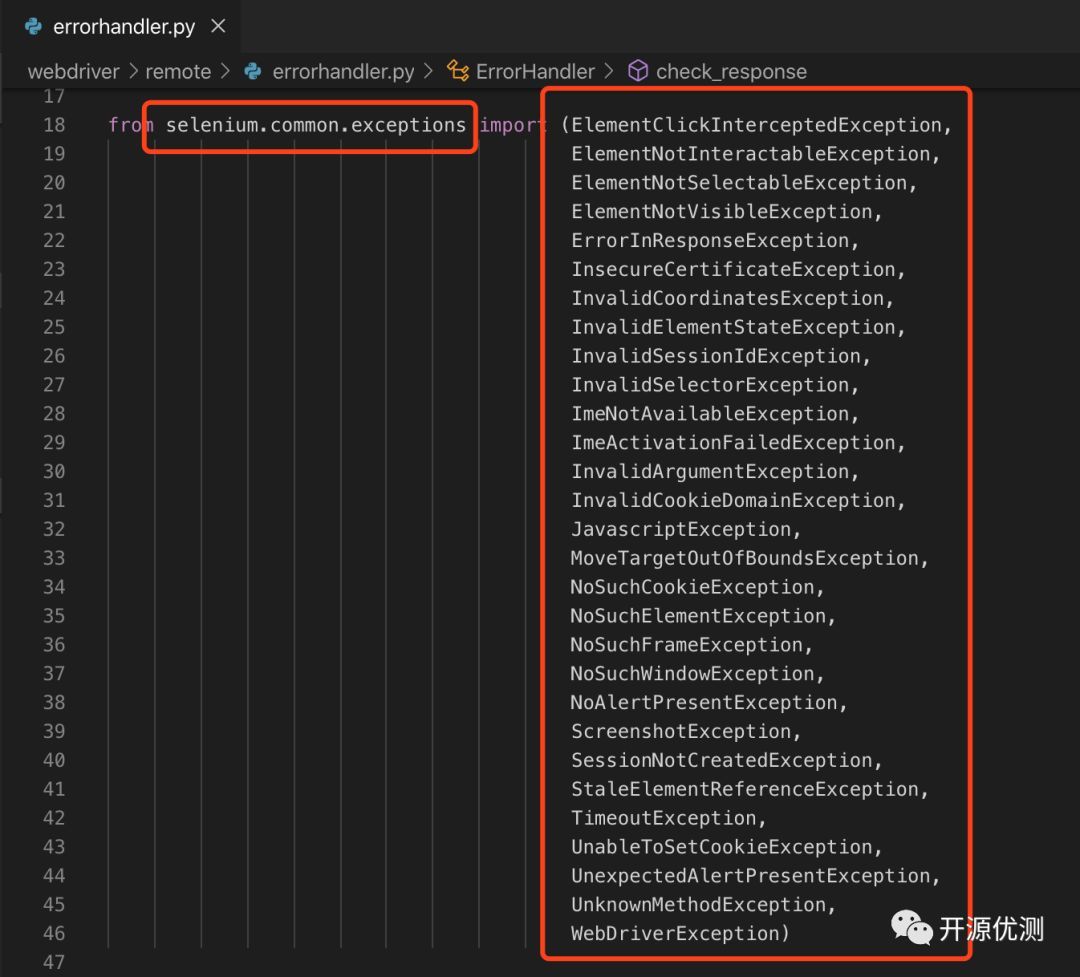Screen dimensions: 1080x977
Task: Click UnexpectedAlertPresentException on line 44
Action: (751, 876)
